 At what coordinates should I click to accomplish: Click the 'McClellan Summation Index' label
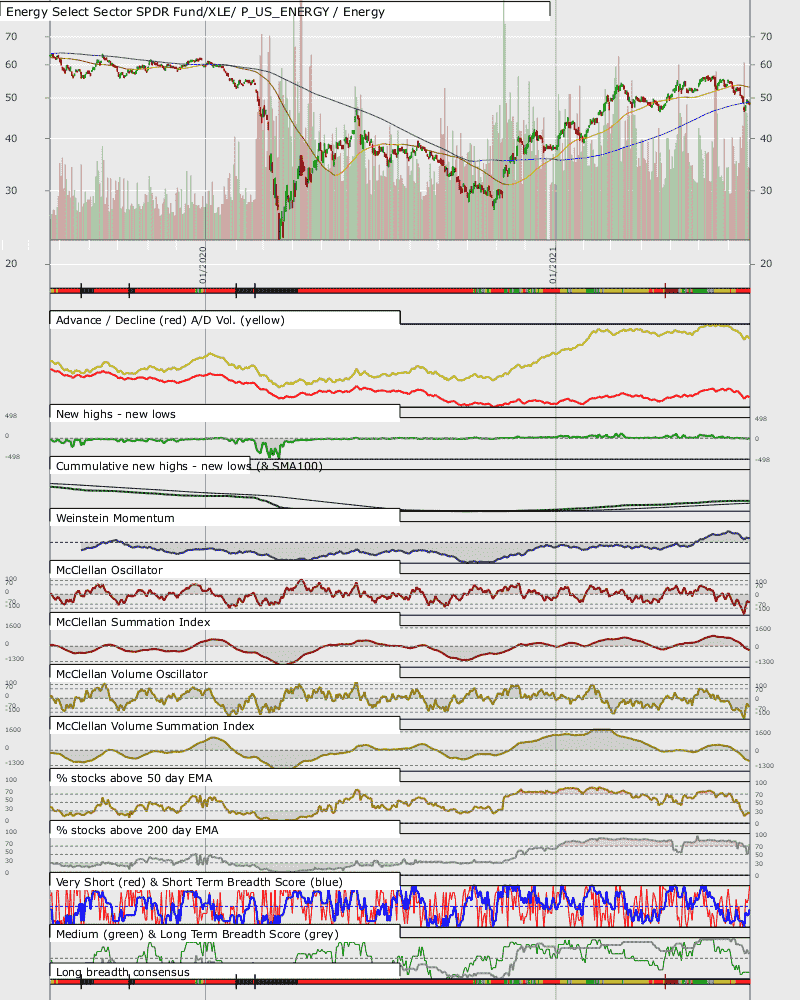click(x=133, y=622)
